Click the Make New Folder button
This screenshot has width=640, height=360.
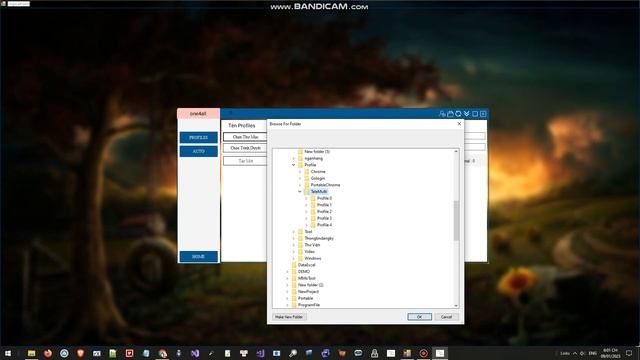point(289,317)
